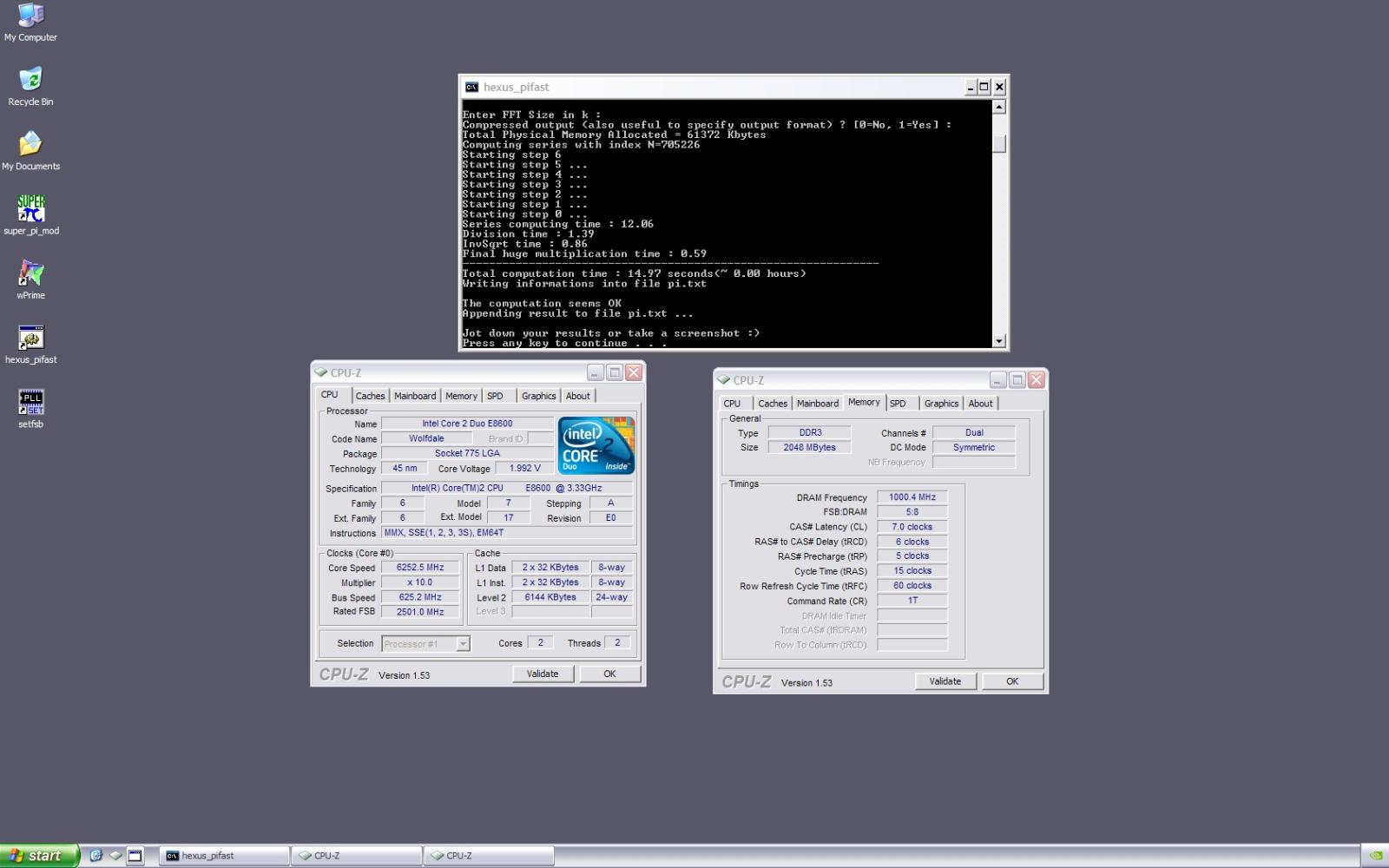Image resolution: width=1389 pixels, height=868 pixels.
Task: Open Memory tab in left CPU-Z window
Action: [461, 396]
